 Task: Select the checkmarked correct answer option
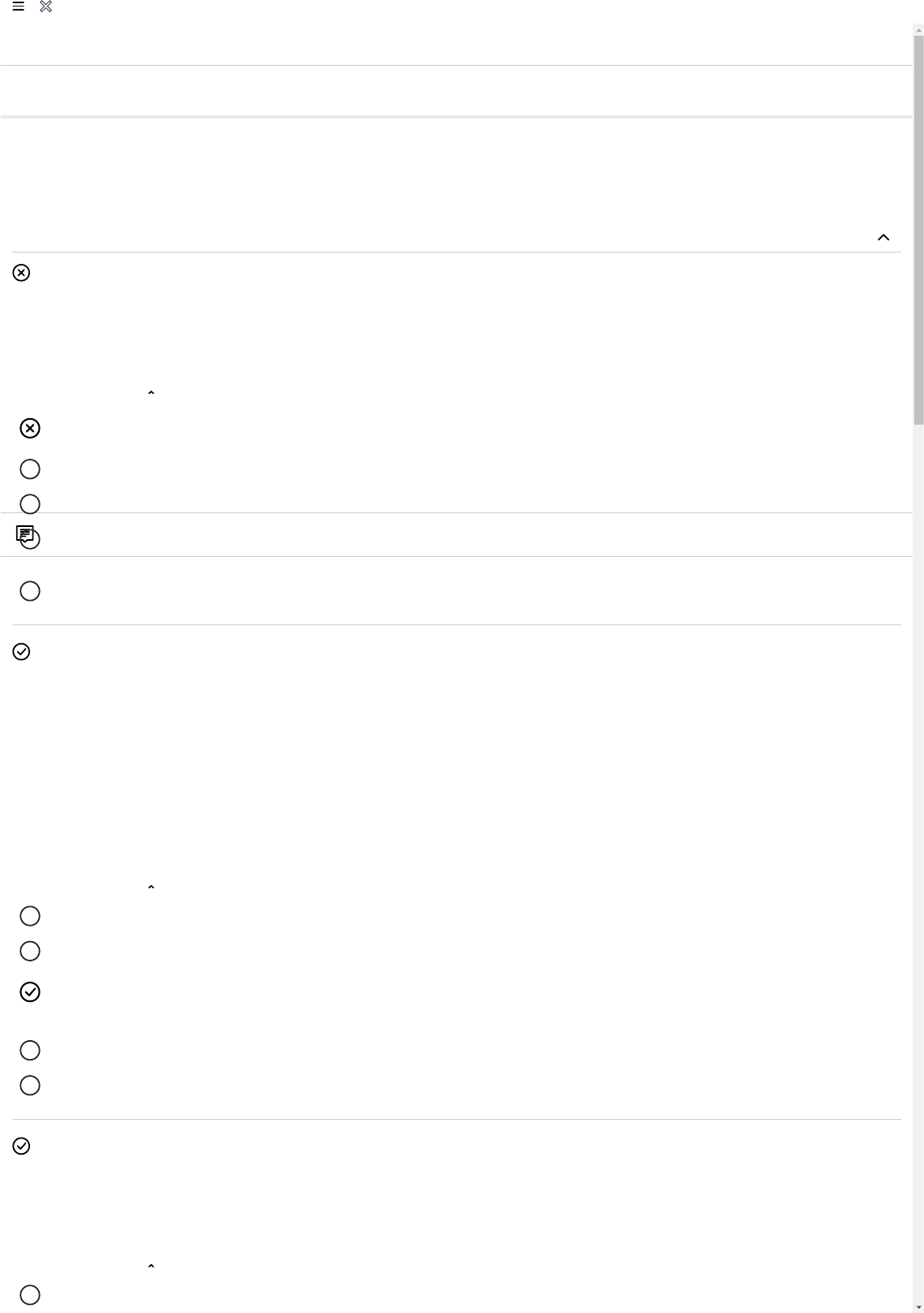tap(30, 992)
